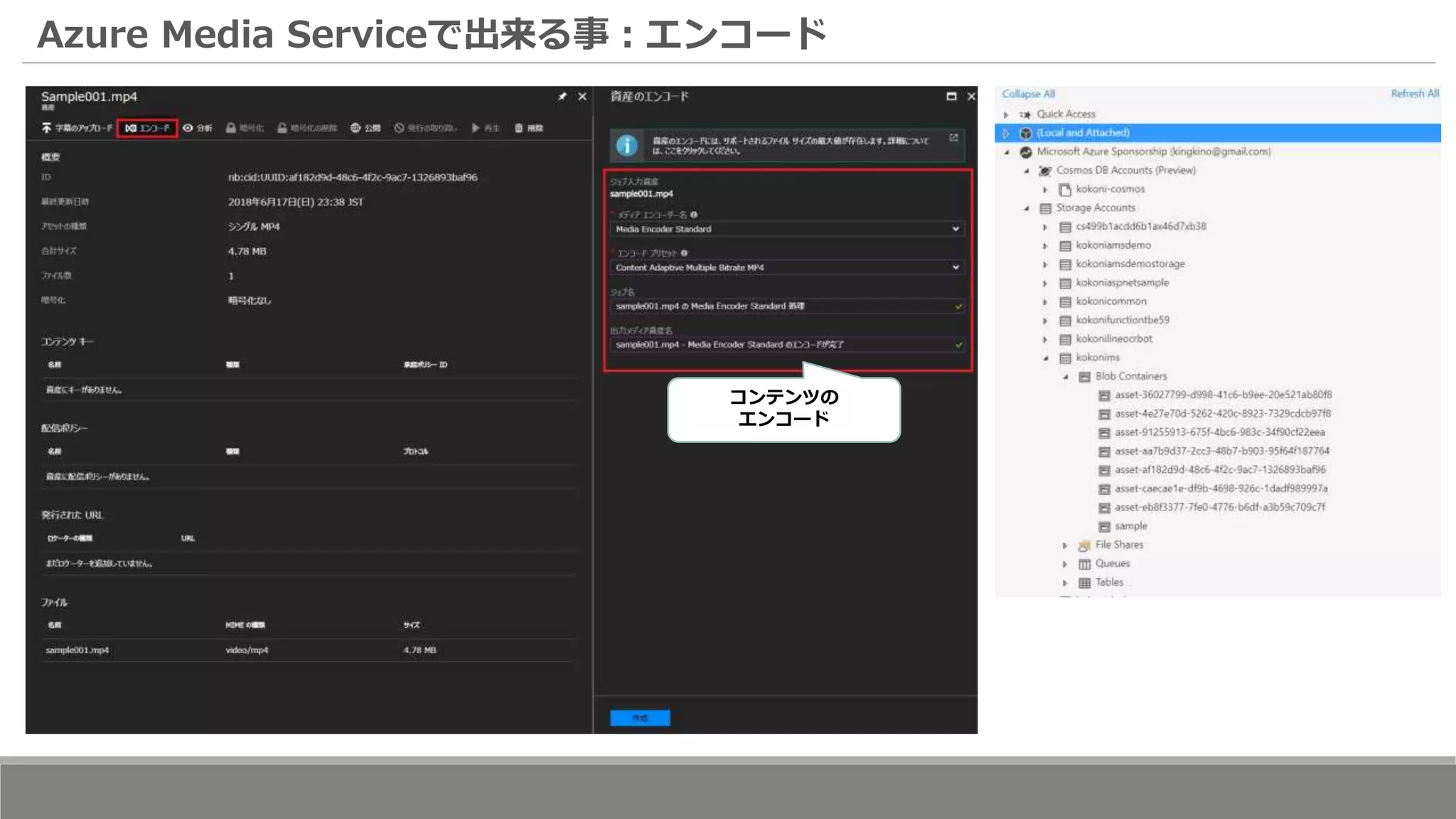Collapse the Storage Accounts node
1456x819 pixels.
click(x=1026, y=208)
